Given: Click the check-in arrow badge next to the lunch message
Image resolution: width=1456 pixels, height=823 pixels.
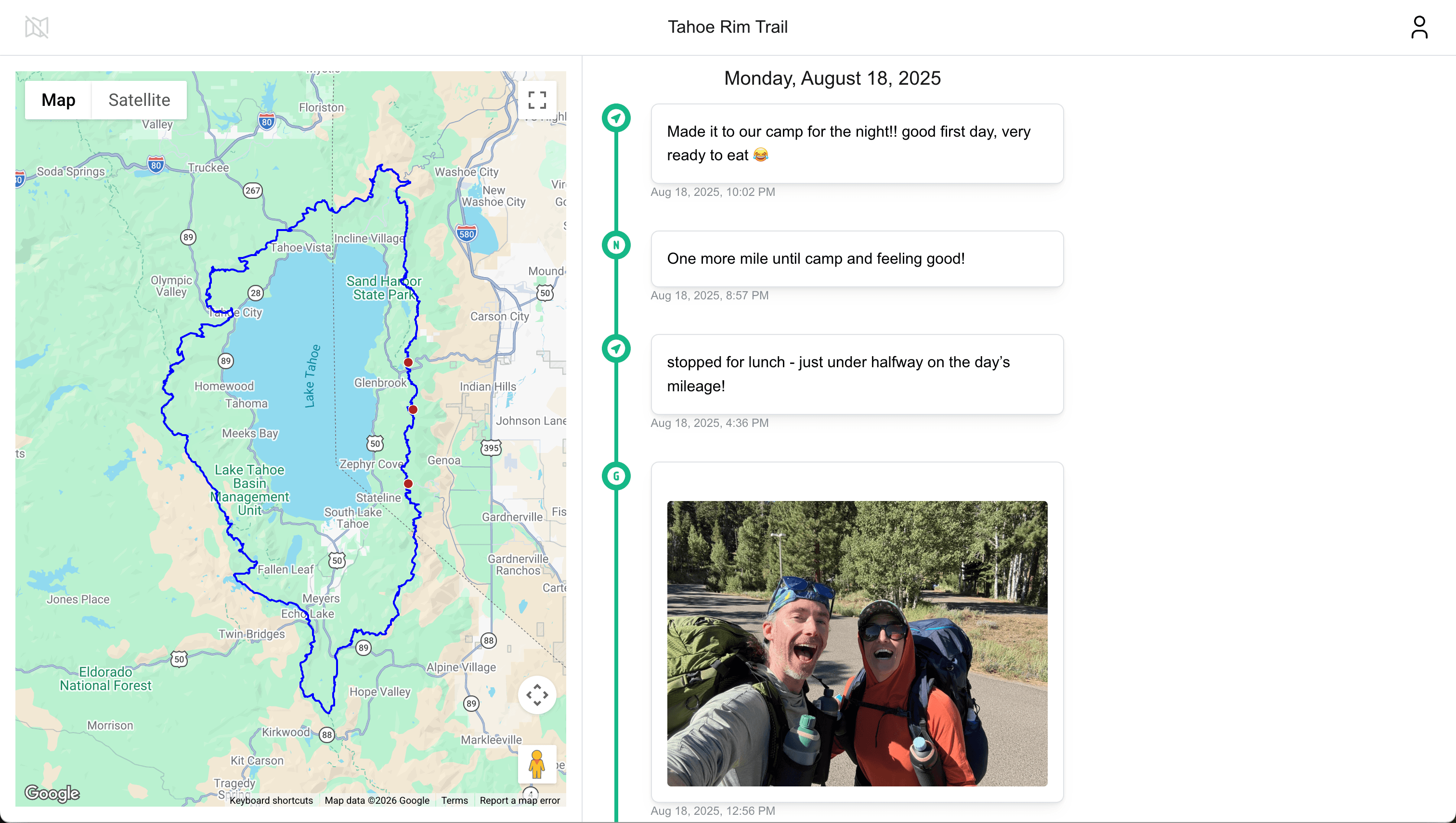Looking at the screenshot, I should coord(616,348).
